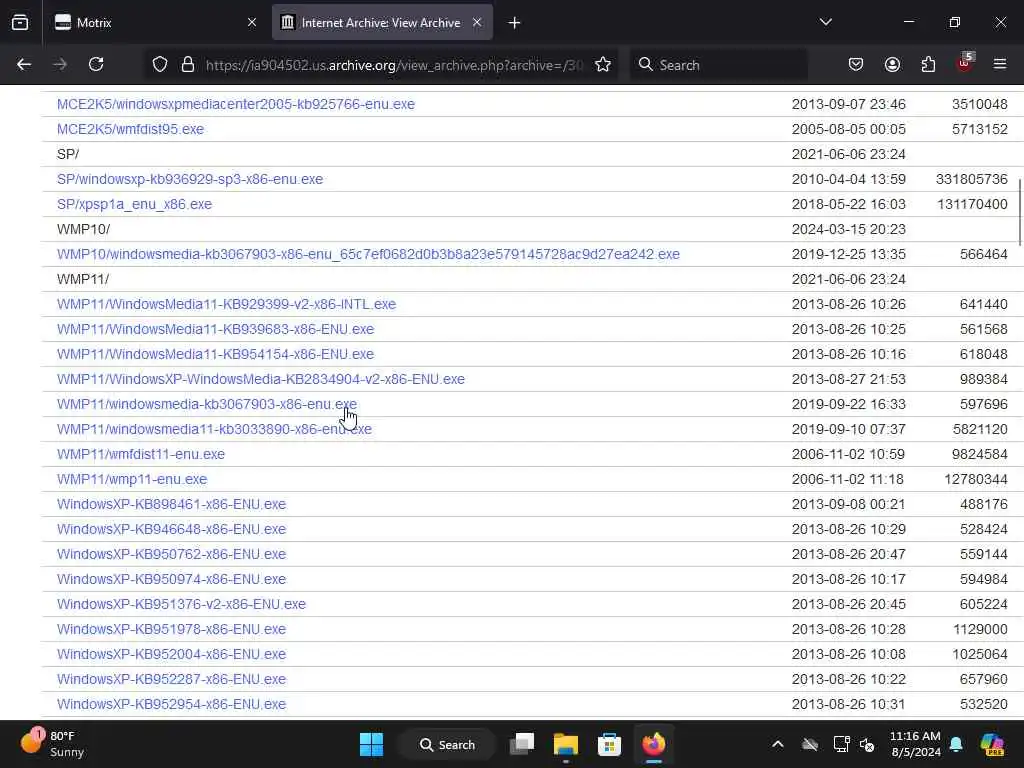Click date 2006-11-02 11:18
1024x768 pixels.
(x=848, y=479)
